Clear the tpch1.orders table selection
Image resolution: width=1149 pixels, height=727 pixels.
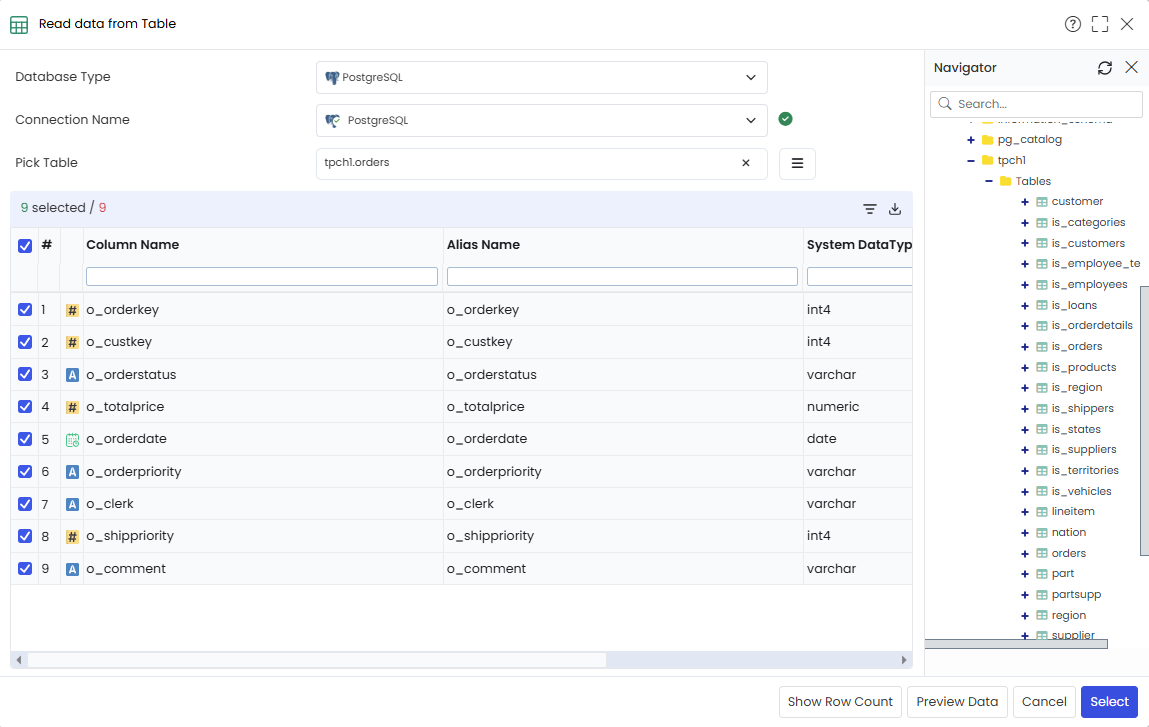(745, 163)
